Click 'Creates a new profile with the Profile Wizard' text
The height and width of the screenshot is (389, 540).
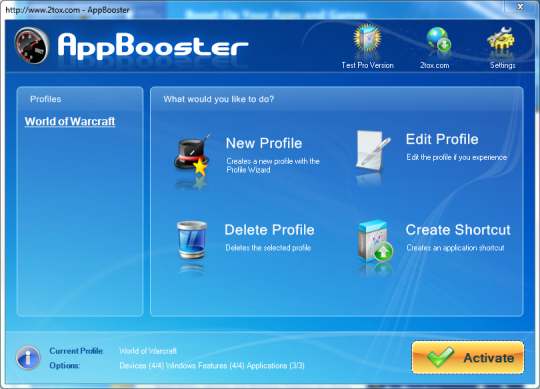(273, 165)
